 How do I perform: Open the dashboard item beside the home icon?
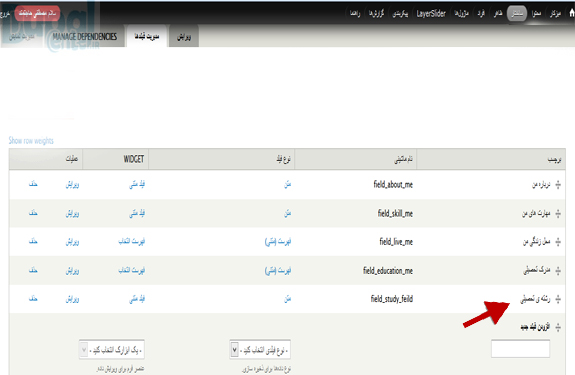(x=555, y=14)
